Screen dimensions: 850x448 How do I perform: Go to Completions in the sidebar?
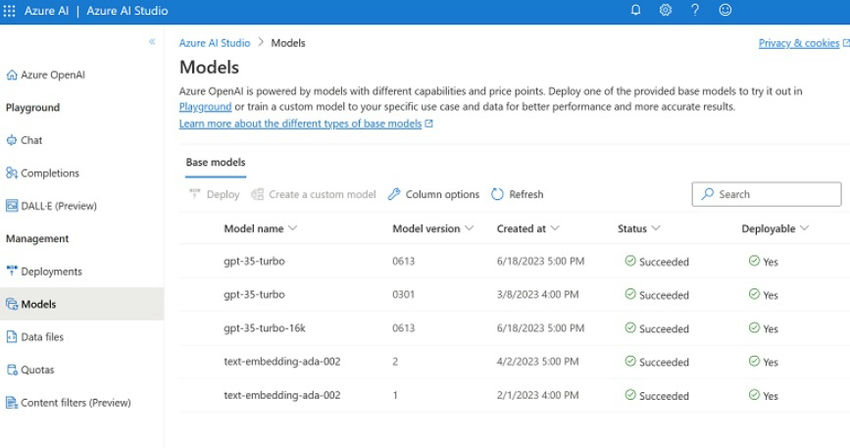(x=50, y=173)
